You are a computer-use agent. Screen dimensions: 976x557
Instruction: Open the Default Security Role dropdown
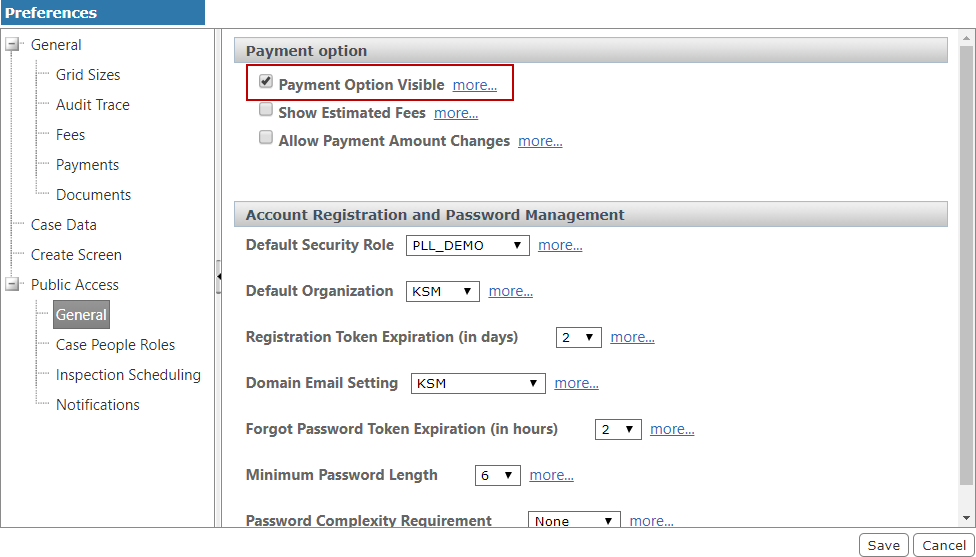(x=467, y=245)
